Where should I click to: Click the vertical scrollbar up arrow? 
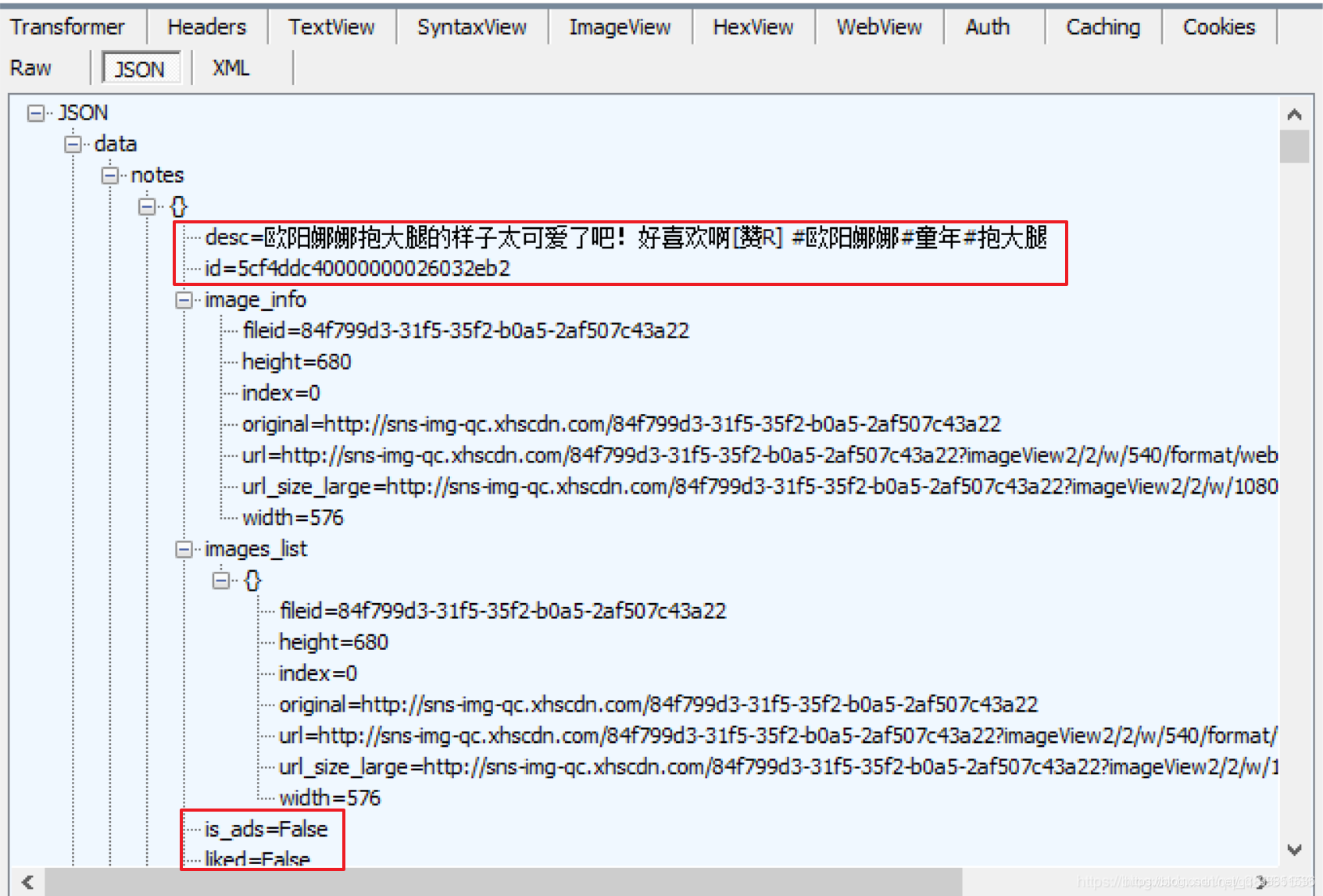point(1295,114)
